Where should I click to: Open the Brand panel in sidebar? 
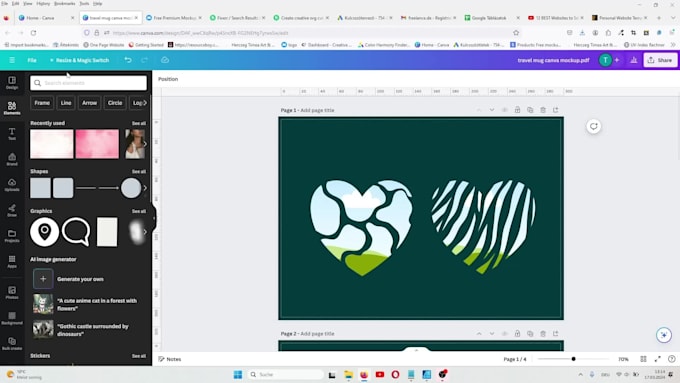tap(12, 159)
